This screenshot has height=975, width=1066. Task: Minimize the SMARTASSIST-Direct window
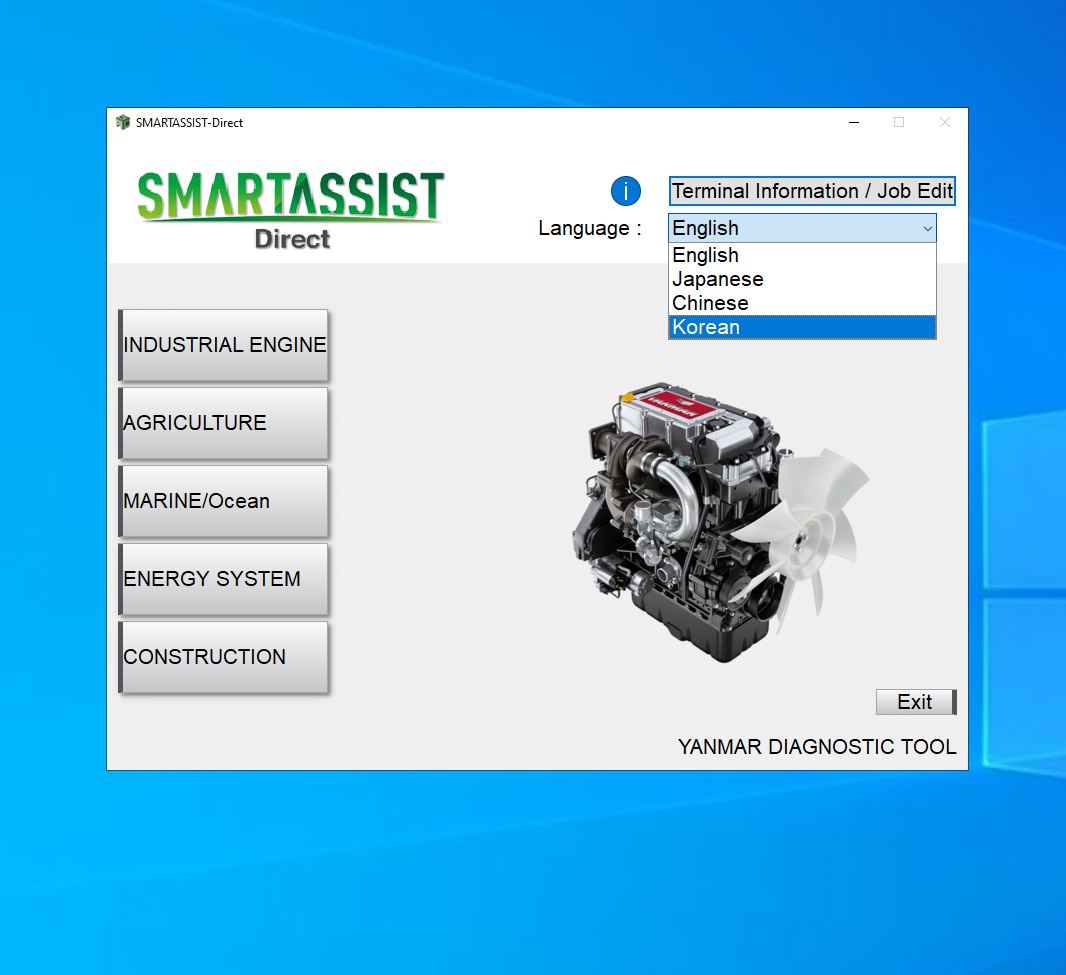[x=853, y=121]
